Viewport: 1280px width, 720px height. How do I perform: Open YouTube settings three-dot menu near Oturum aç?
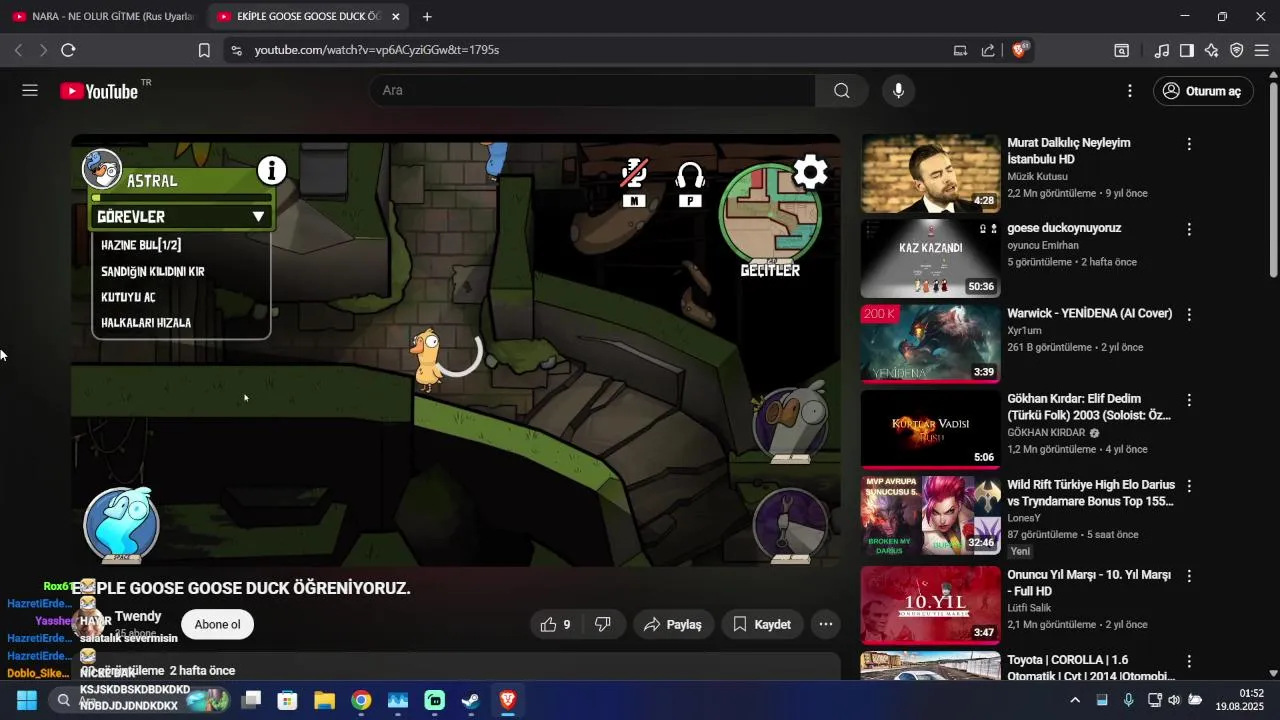coord(1130,91)
